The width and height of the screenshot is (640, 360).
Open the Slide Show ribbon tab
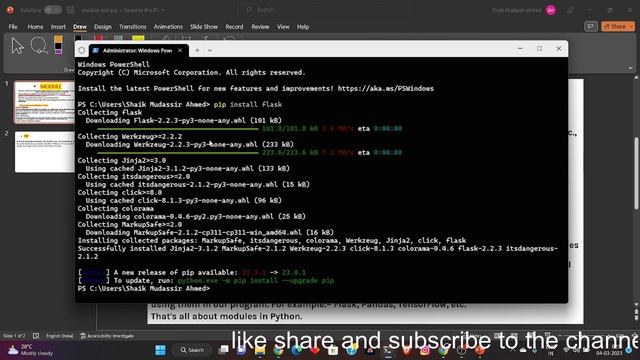pos(204,27)
